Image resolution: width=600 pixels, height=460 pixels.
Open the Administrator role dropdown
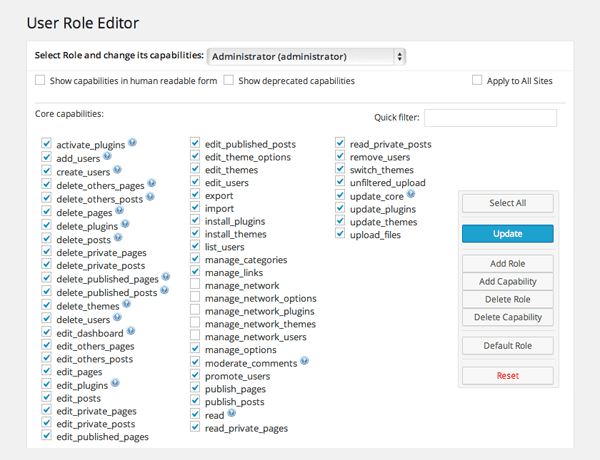(x=307, y=57)
